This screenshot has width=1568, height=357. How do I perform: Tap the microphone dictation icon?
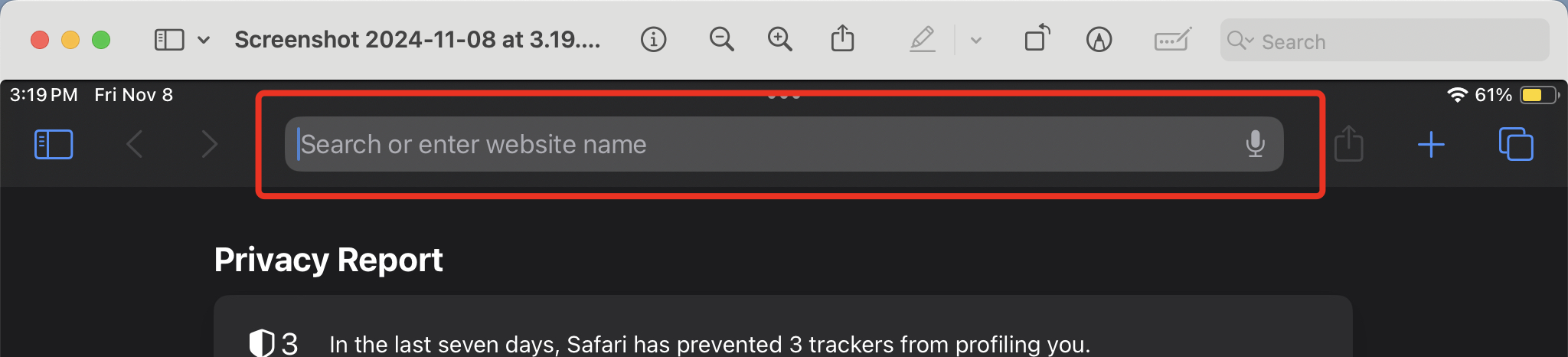click(1255, 144)
